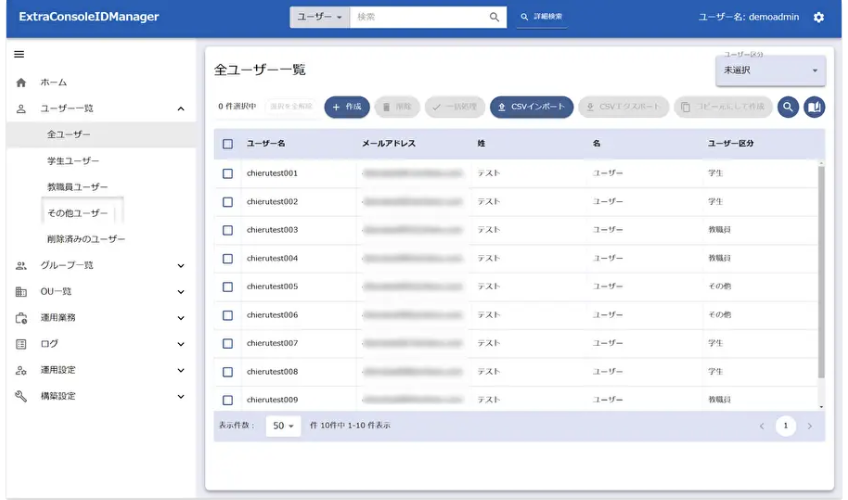Click the 構築設定 wrench icon
This screenshot has width=848, height=500.
21,396
